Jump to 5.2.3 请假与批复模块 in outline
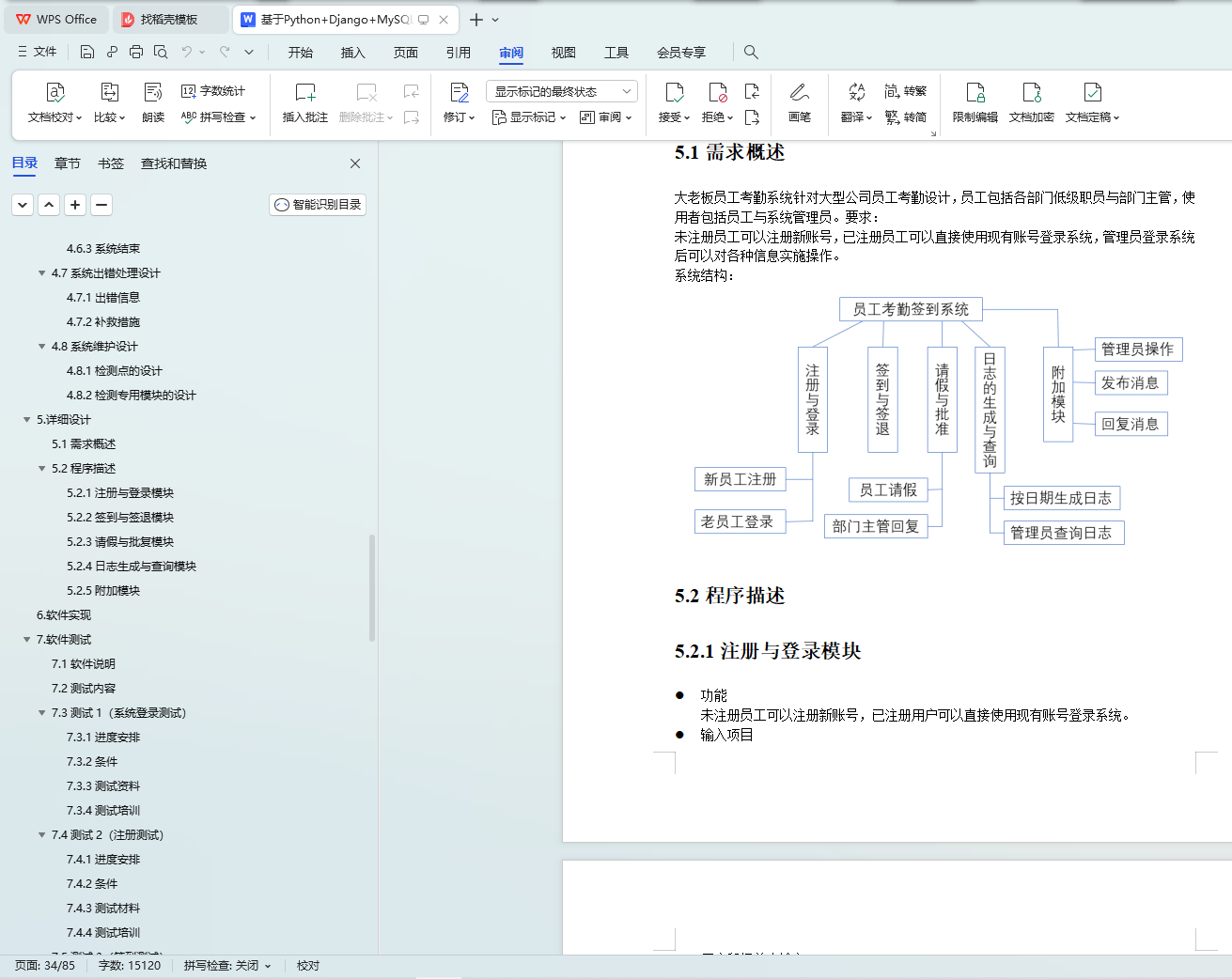 120,542
